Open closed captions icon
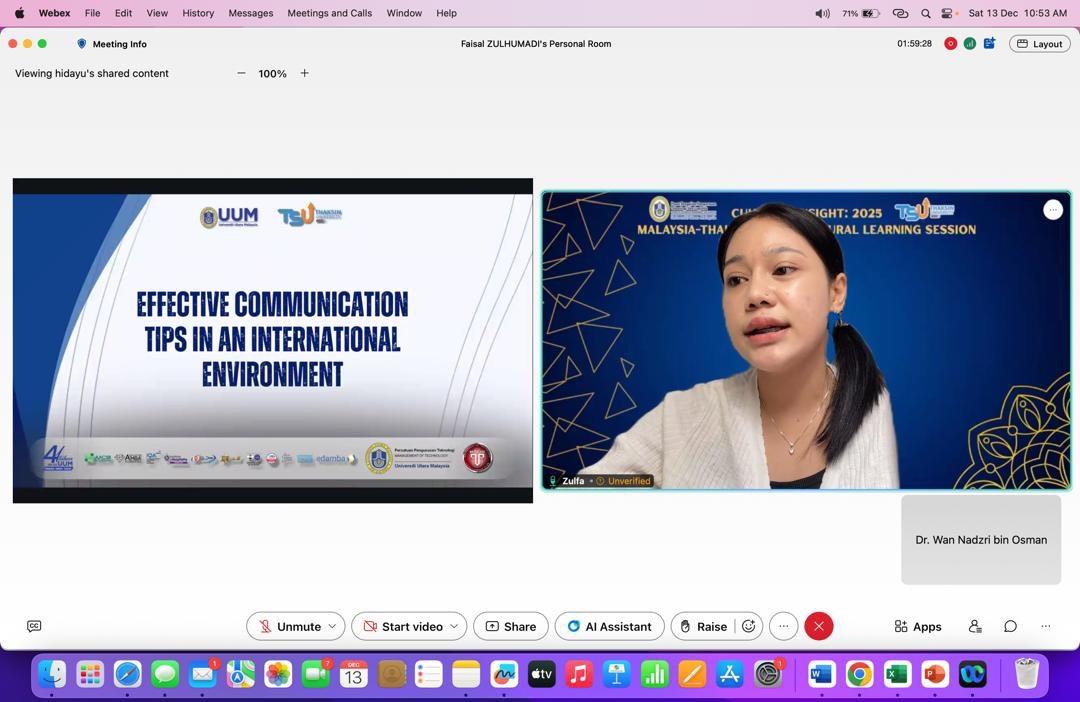 click(34, 626)
